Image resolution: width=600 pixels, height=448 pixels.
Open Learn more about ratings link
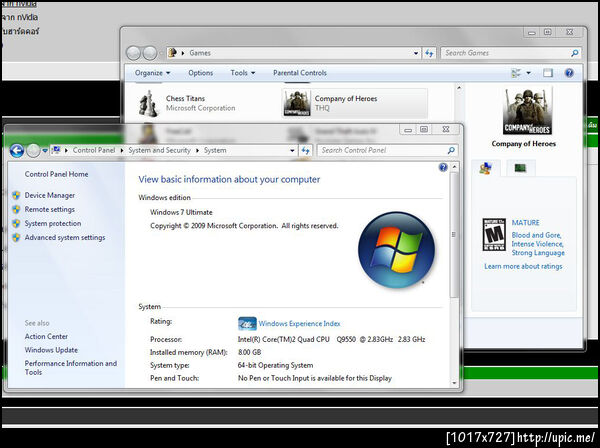pos(523,266)
